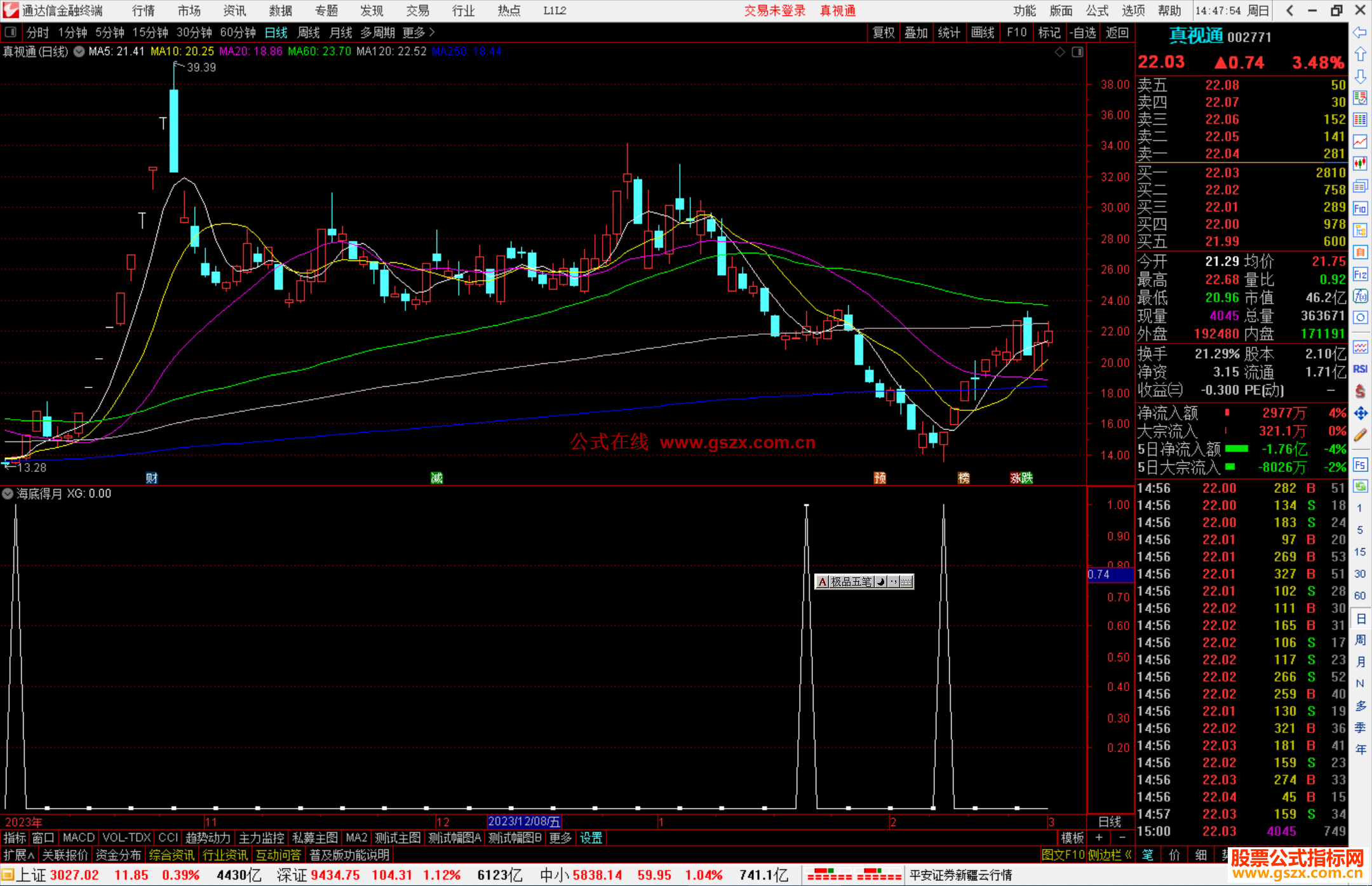Image resolution: width=1372 pixels, height=886 pixels.
Task: Toggle the indicator circle beside 真视通(日线)
Action: coord(79,51)
